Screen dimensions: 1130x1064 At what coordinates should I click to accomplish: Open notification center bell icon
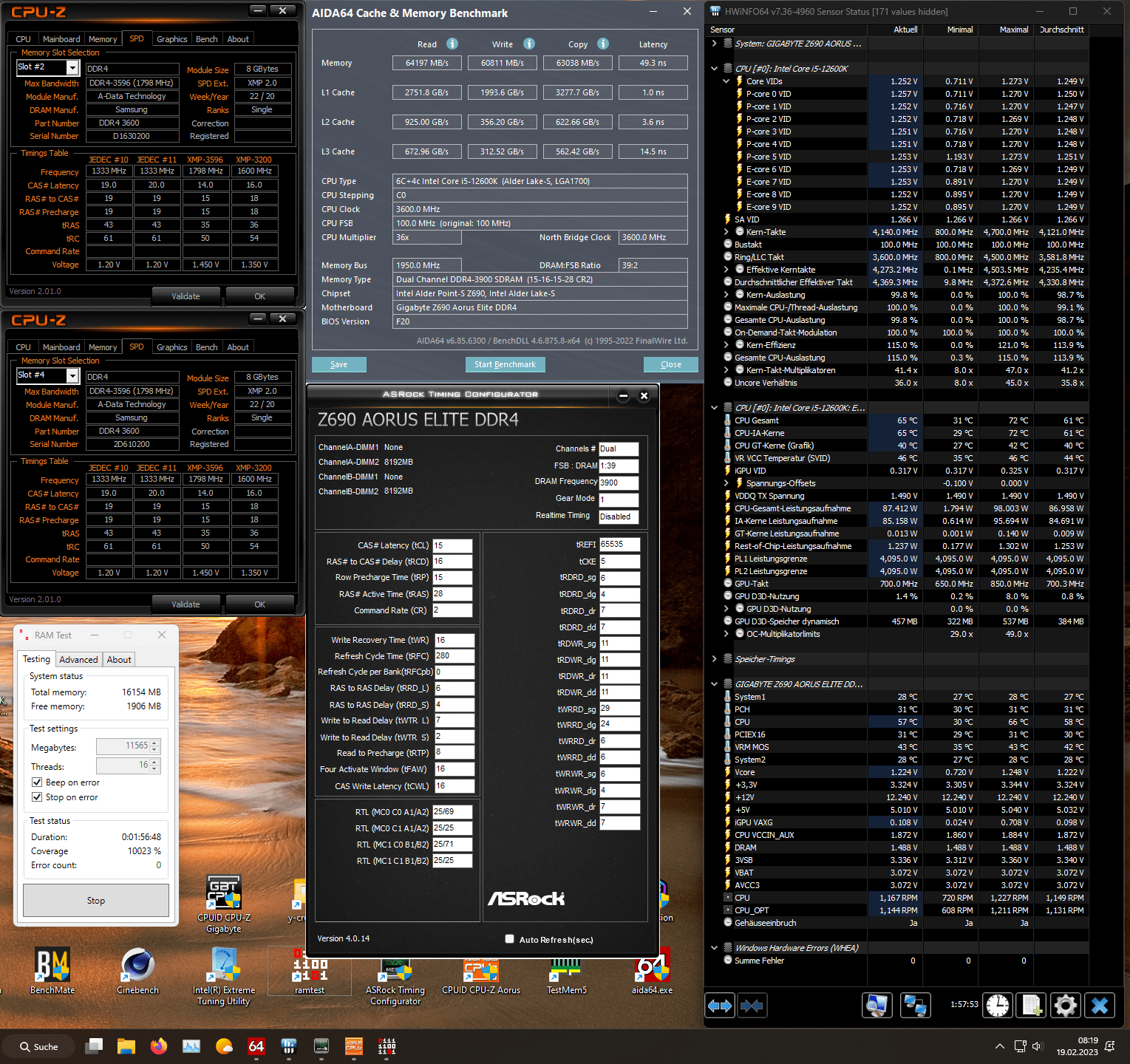click(1109, 1046)
